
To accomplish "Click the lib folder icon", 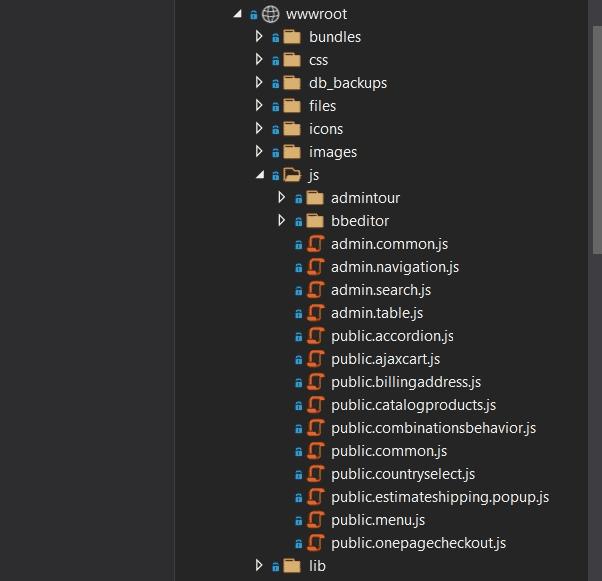I will click(x=292, y=566).
